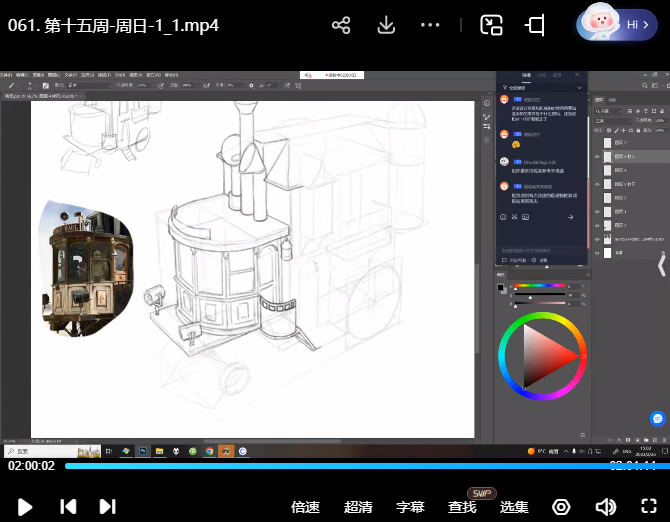This screenshot has height=522, width=670.
Task: Open the 倍速 playback speed menu
Action: 305,507
